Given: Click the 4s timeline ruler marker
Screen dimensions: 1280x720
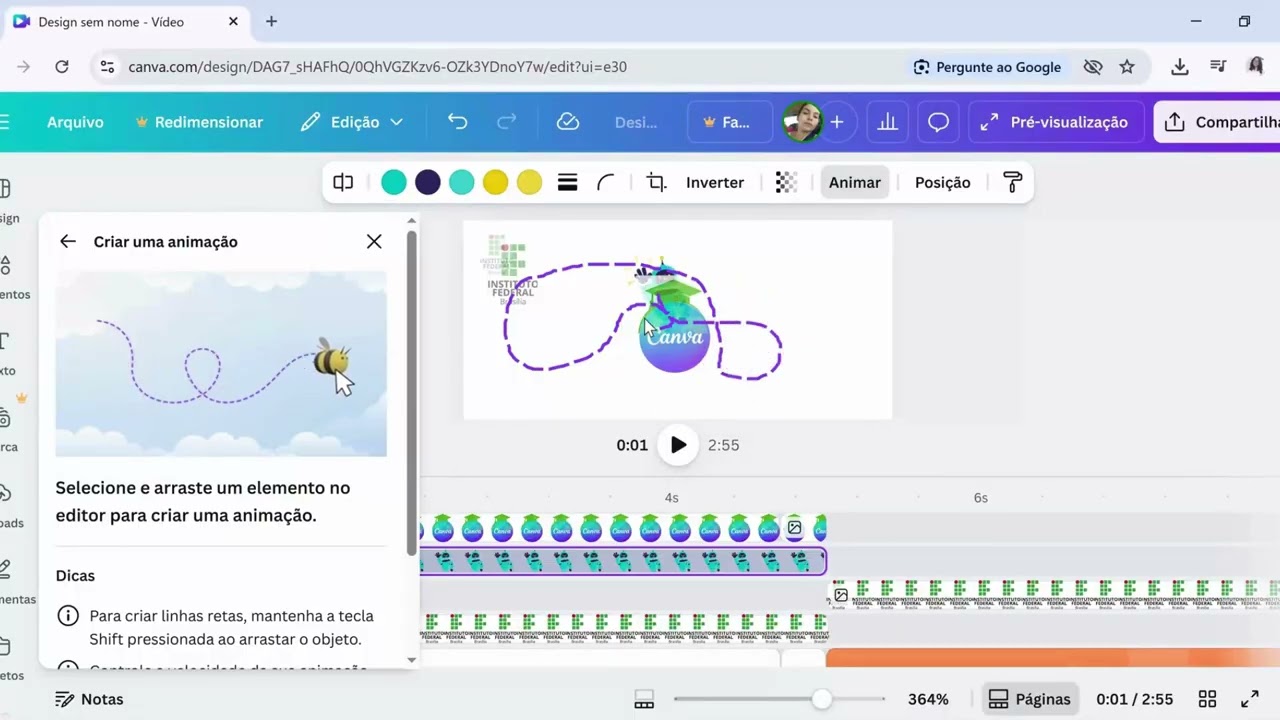Looking at the screenshot, I should [x=671, y=498].
